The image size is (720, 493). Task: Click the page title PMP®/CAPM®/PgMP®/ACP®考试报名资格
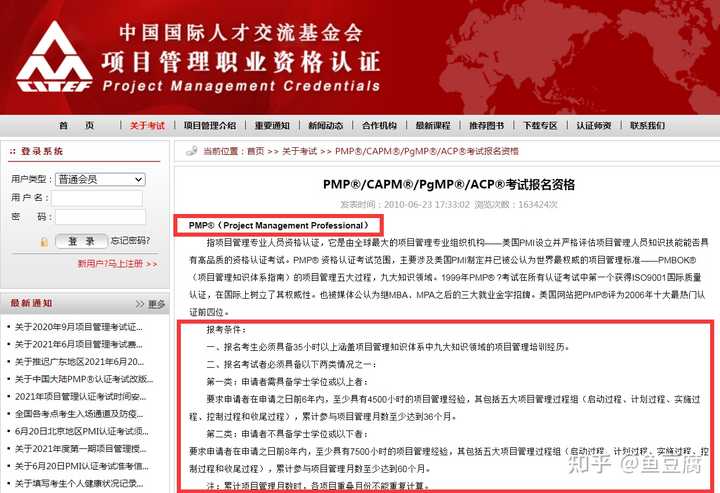pyautogui.click(x=449, y=185)
